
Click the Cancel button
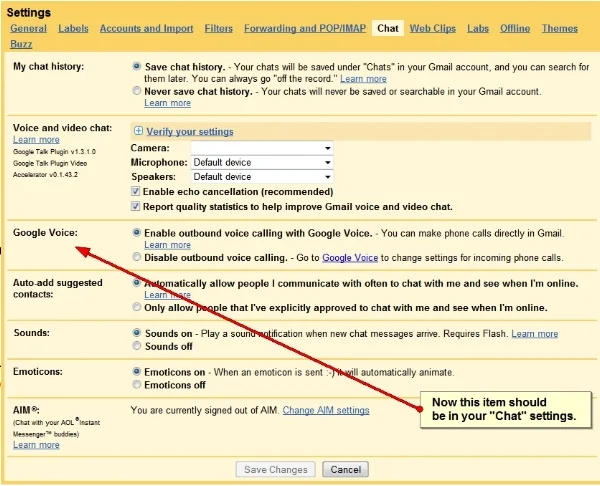point(346,470)
